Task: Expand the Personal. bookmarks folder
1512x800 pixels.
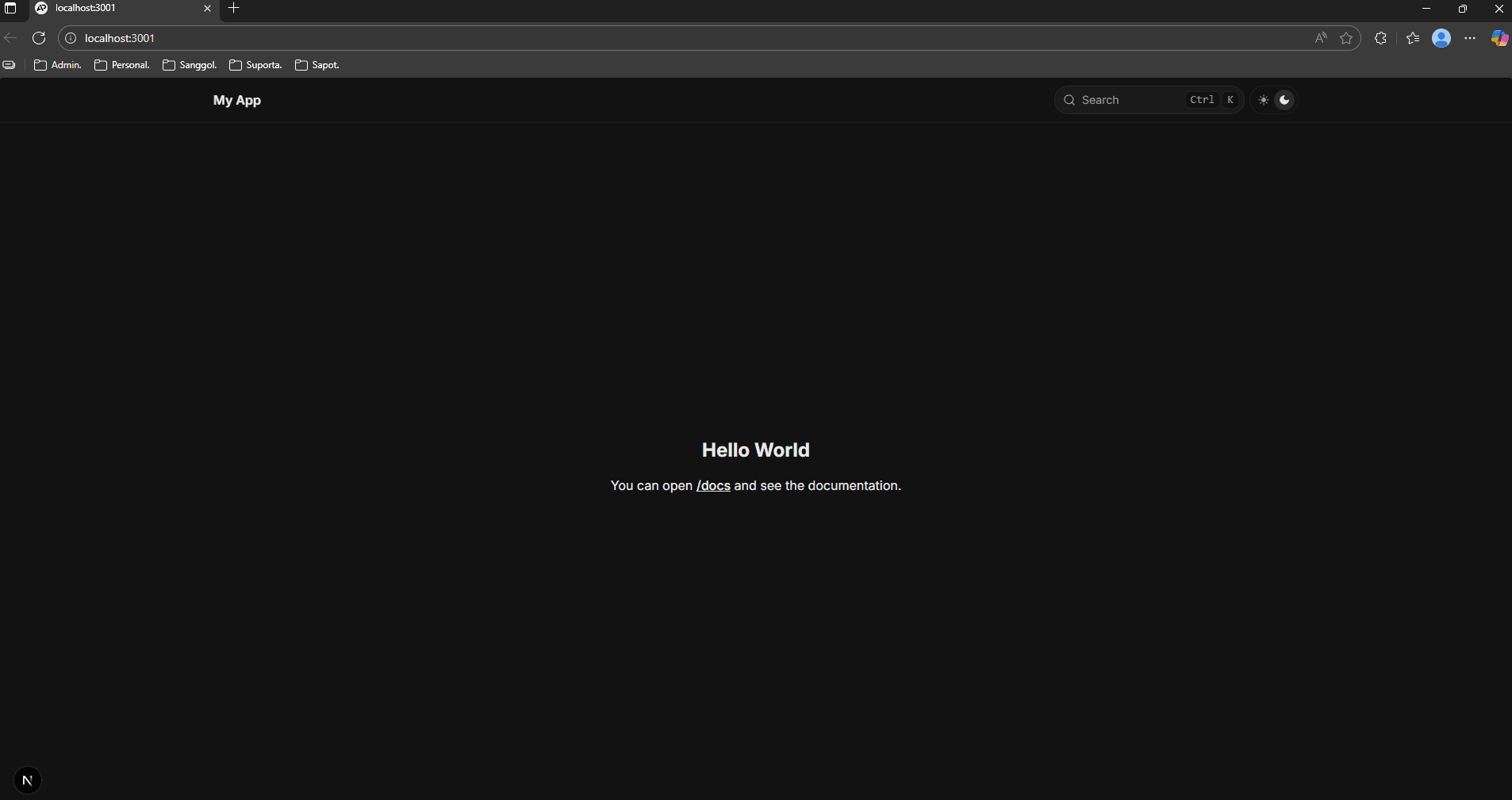Action: (x=122, y=65)
